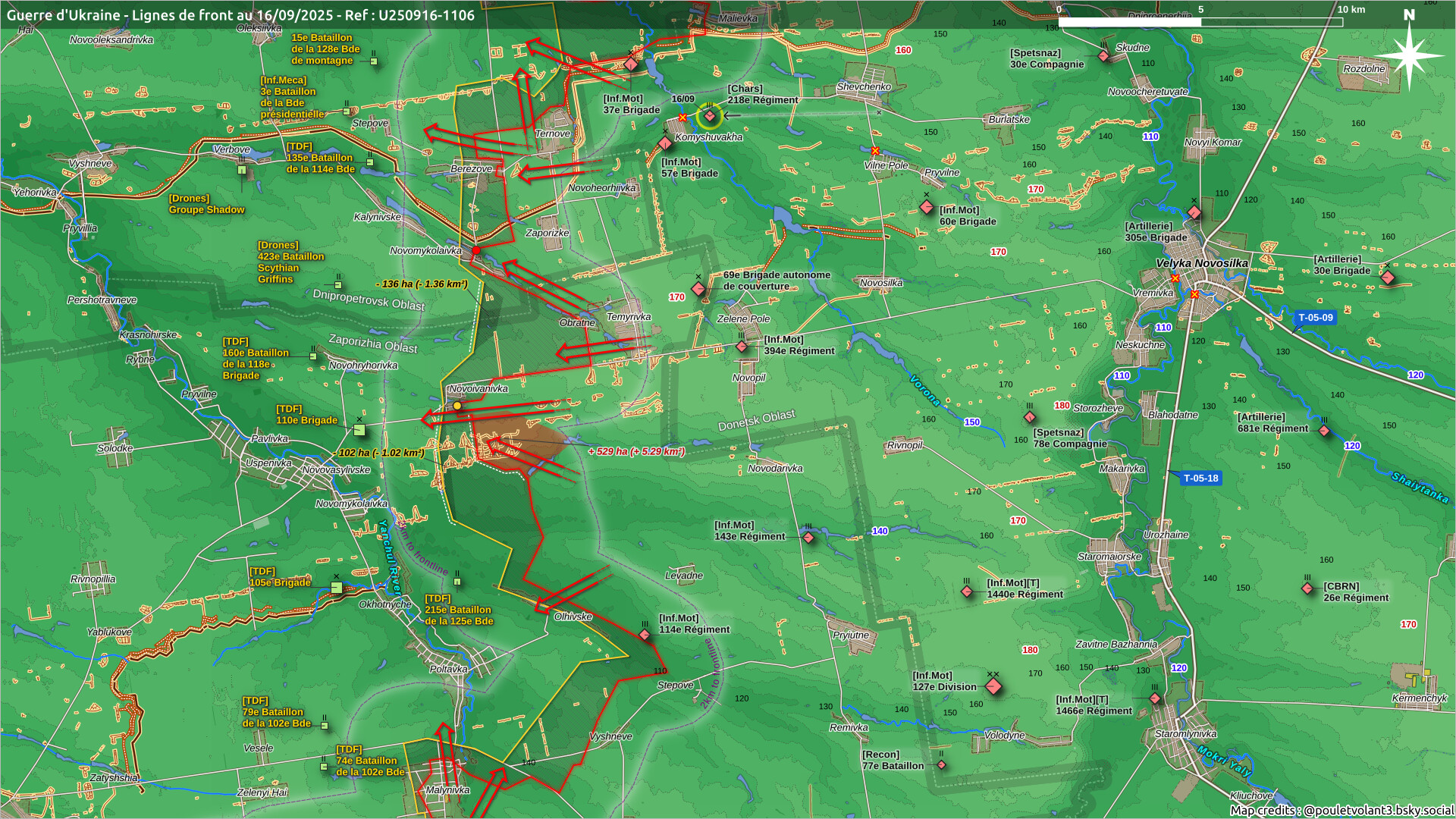Click the 105e Brigade green unit marker

coord(337,587)
